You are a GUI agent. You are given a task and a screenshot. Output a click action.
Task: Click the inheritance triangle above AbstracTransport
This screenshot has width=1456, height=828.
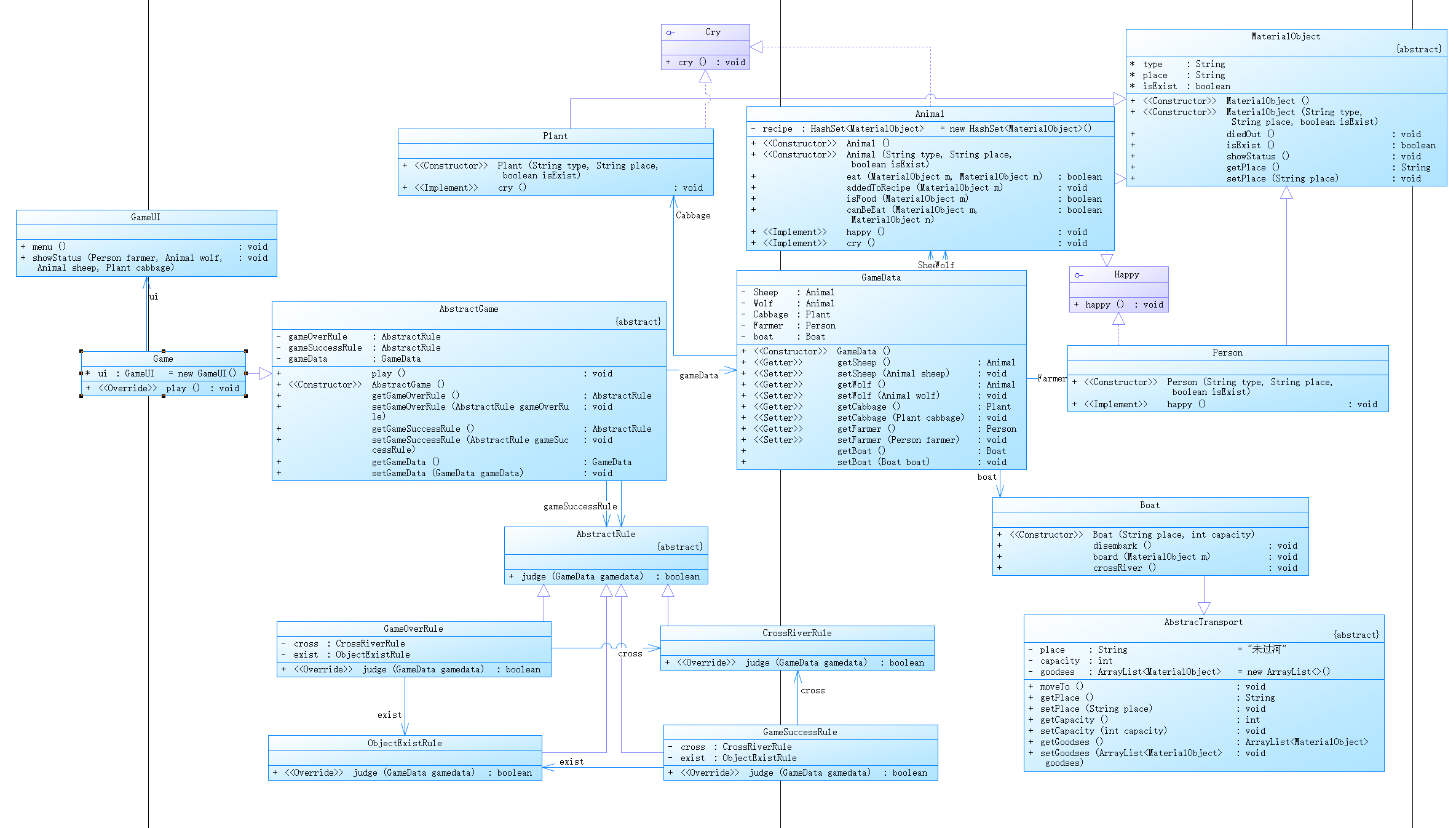click(x=1204, y=608)
